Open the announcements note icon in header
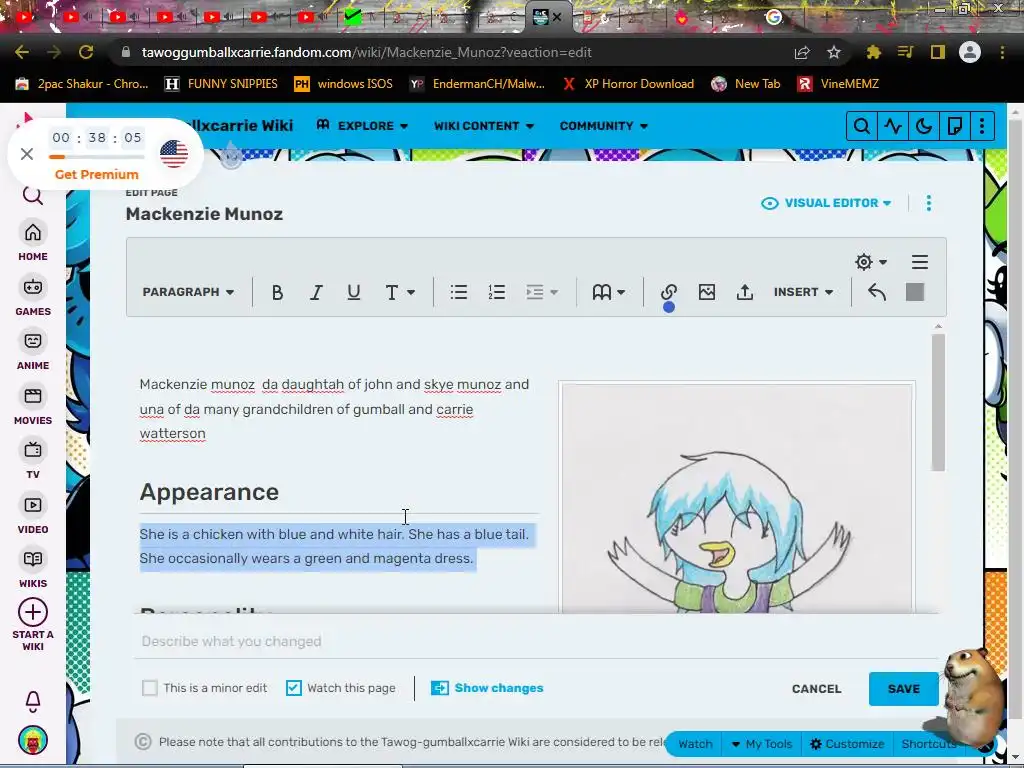 point(954,126)
